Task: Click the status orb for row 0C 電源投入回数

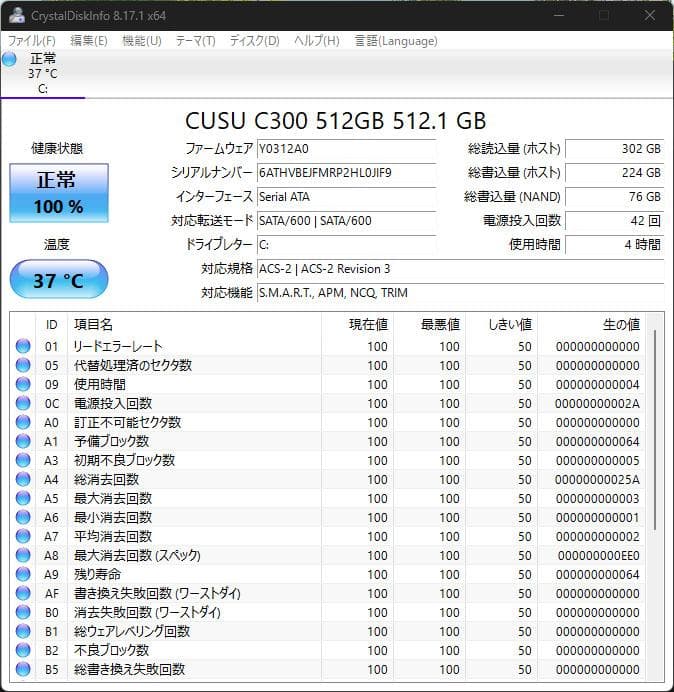Action: [x=23, y=403]
